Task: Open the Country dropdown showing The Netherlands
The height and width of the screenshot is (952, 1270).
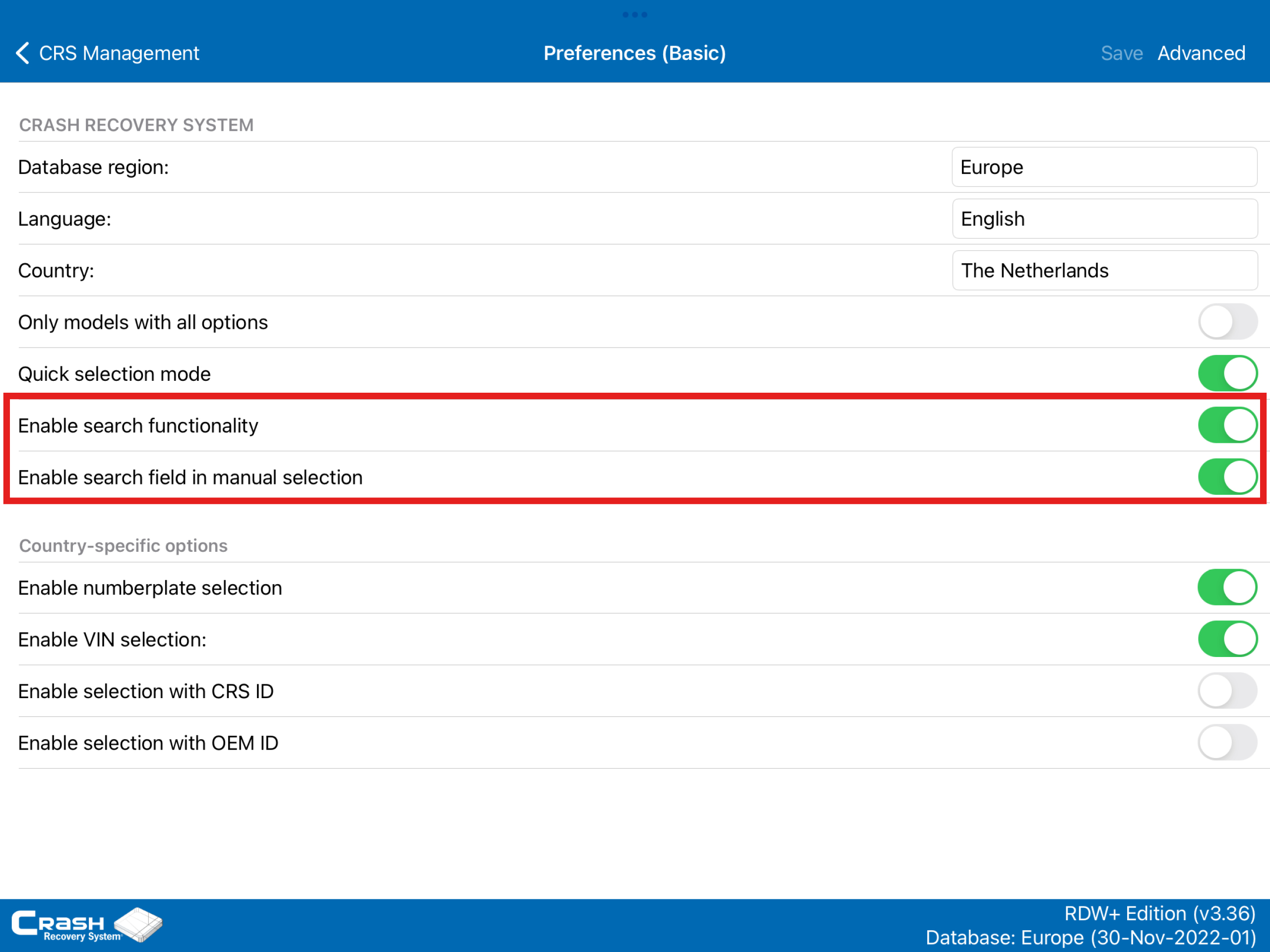Action: point(1104,270)
